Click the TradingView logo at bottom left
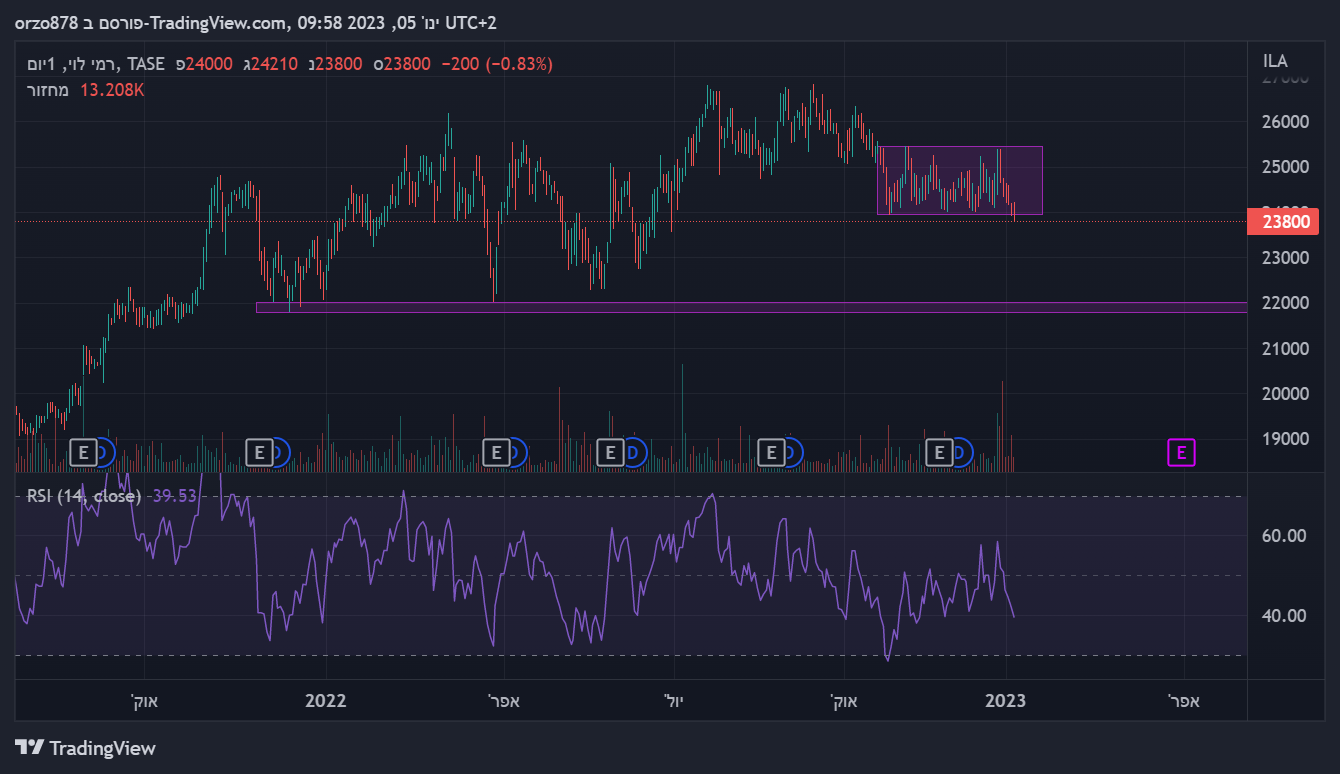1340x774 pixels. (x=86, y=748)
